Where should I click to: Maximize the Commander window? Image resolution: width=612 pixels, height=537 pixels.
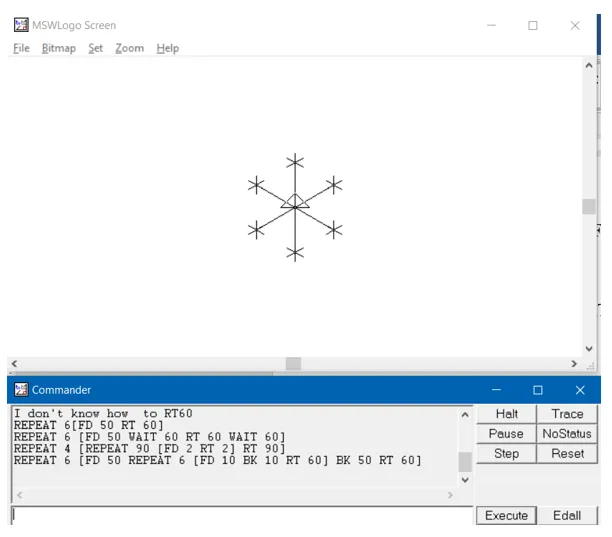537,390
